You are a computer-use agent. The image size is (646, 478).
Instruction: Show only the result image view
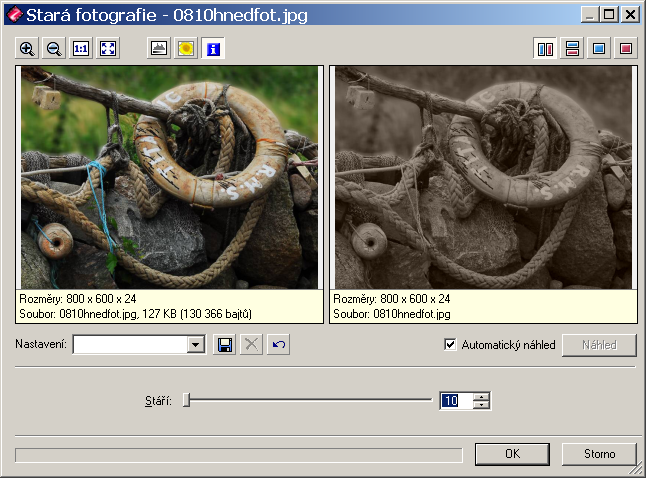coord(626,48)
